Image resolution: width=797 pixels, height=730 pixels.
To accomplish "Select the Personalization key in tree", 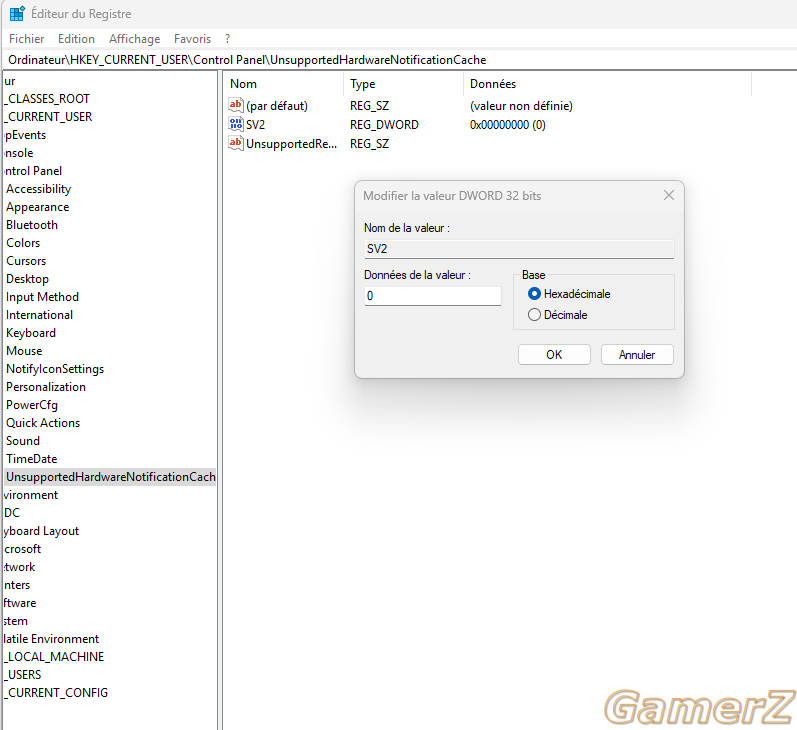I will (x=46, y=387).
